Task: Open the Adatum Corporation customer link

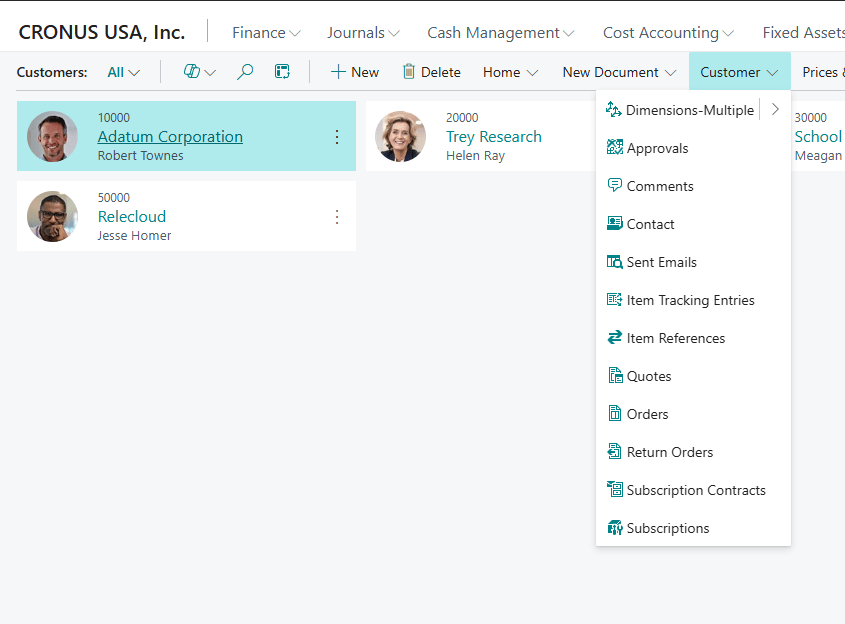Action: pyautogui.click(x=170, y=137)
